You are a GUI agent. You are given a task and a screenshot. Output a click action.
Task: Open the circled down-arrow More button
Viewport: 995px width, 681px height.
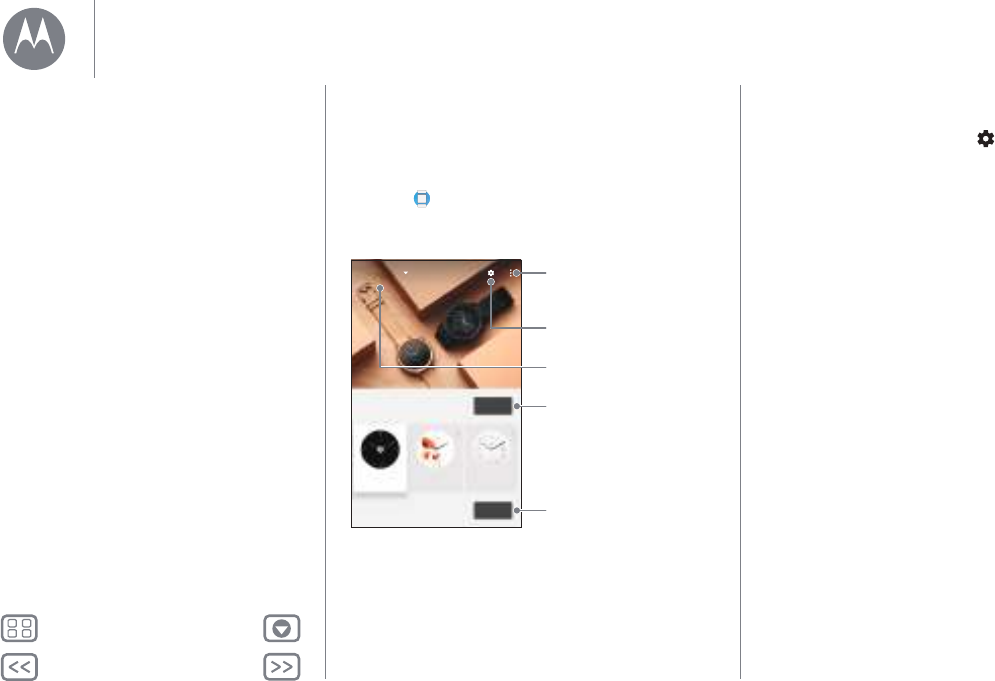[282, 628]
